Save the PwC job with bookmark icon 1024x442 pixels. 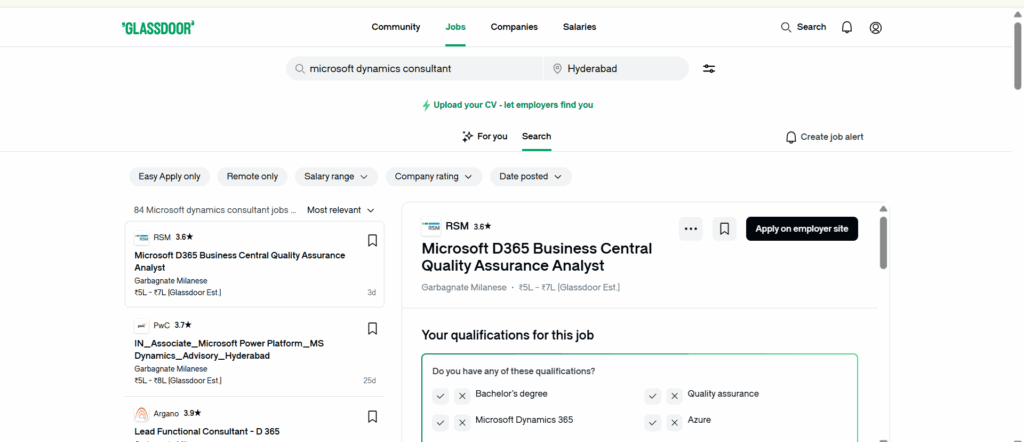pyautogui.click(x=372, y=329)
